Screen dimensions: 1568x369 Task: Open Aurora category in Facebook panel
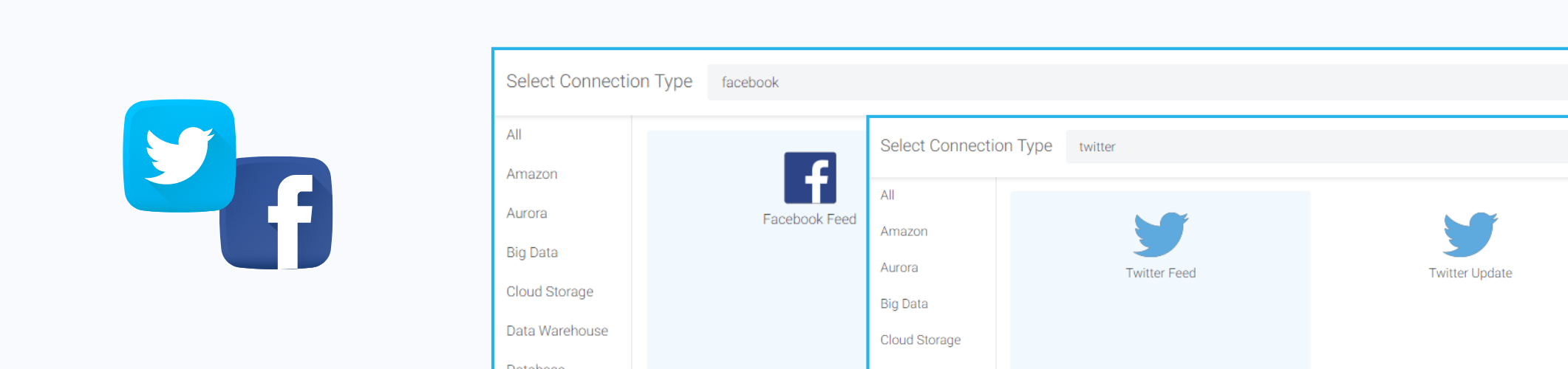click(x=527, y=213)
